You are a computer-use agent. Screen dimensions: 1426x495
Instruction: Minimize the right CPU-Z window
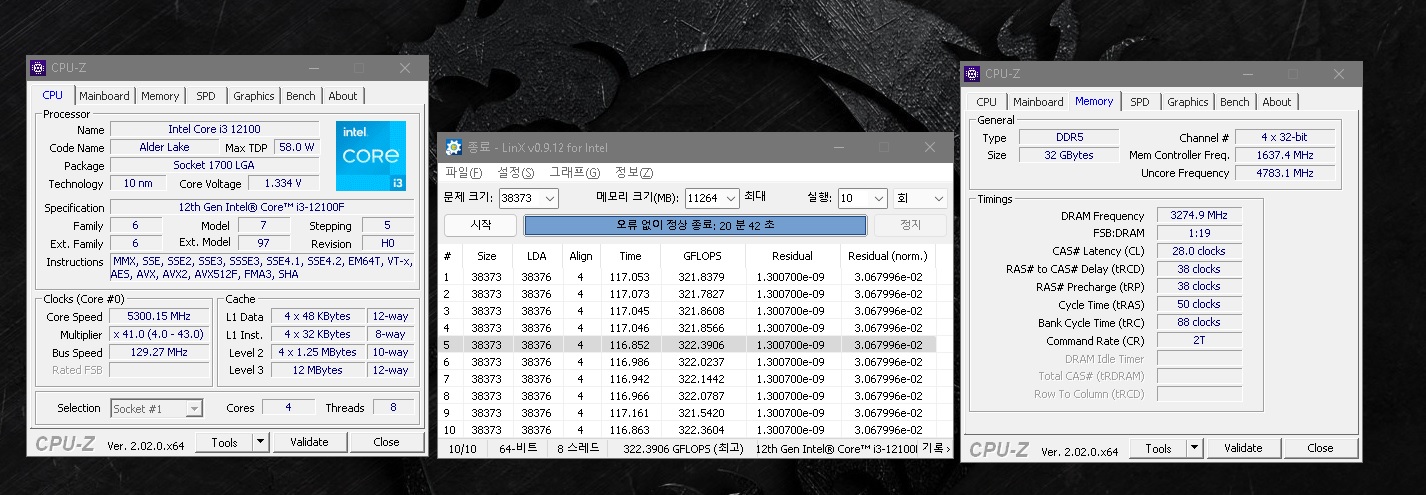point(1248,74)
